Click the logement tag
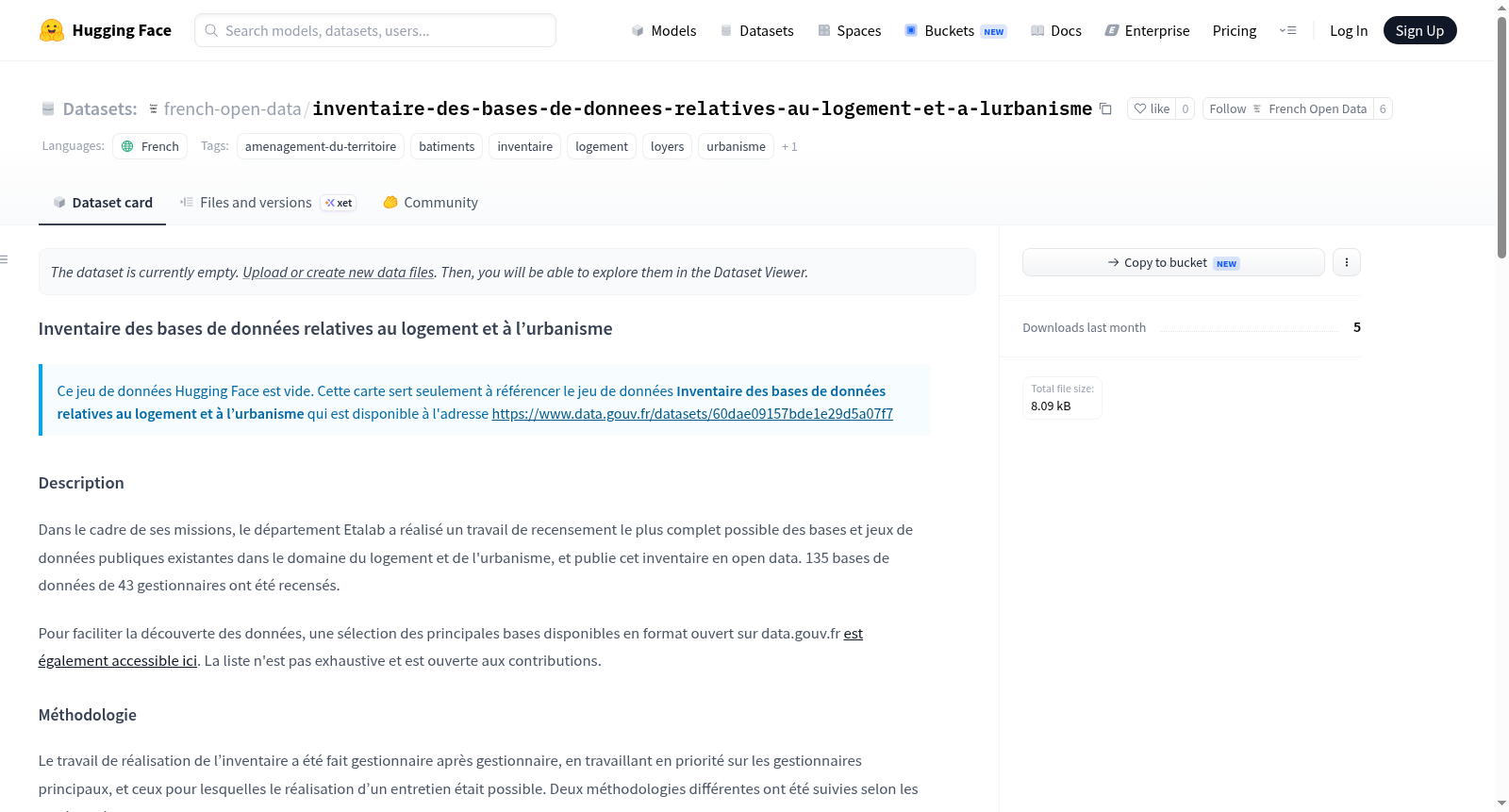 point(602,146)
